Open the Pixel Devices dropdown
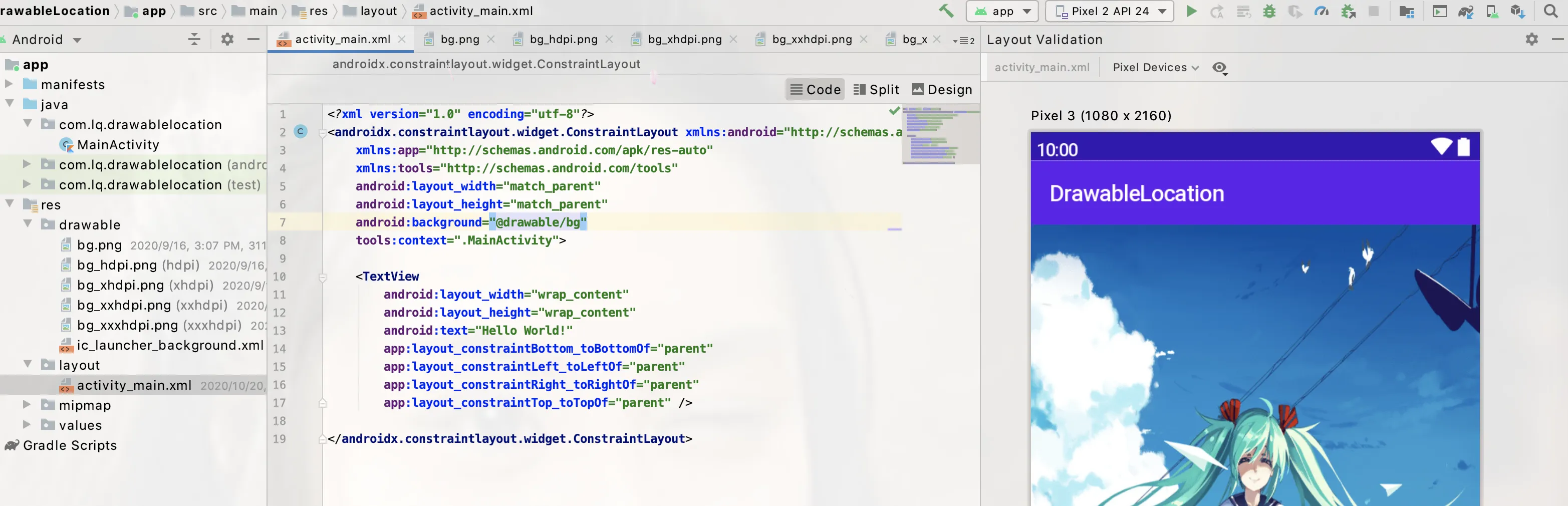Screen dimensions: 1568x506 1155,68
